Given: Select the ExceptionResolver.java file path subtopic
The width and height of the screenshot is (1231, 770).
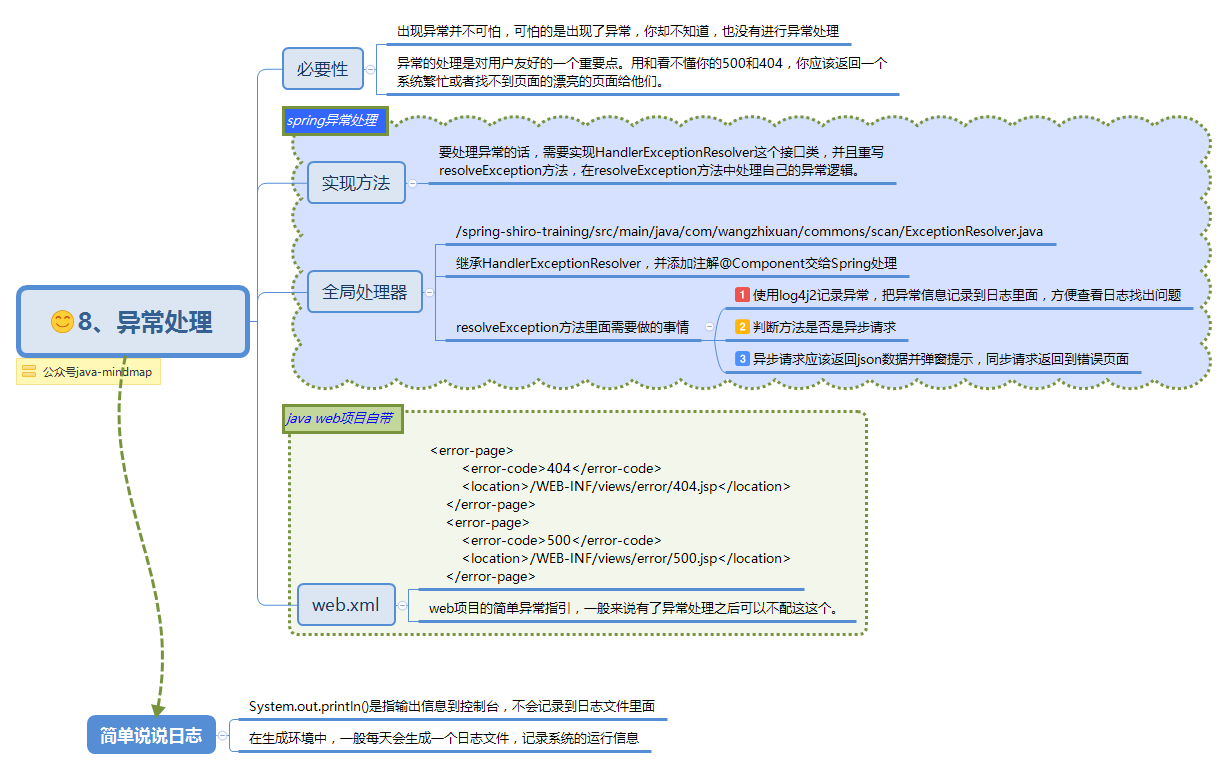Looking at the screenshot, I should coord(748,231).
